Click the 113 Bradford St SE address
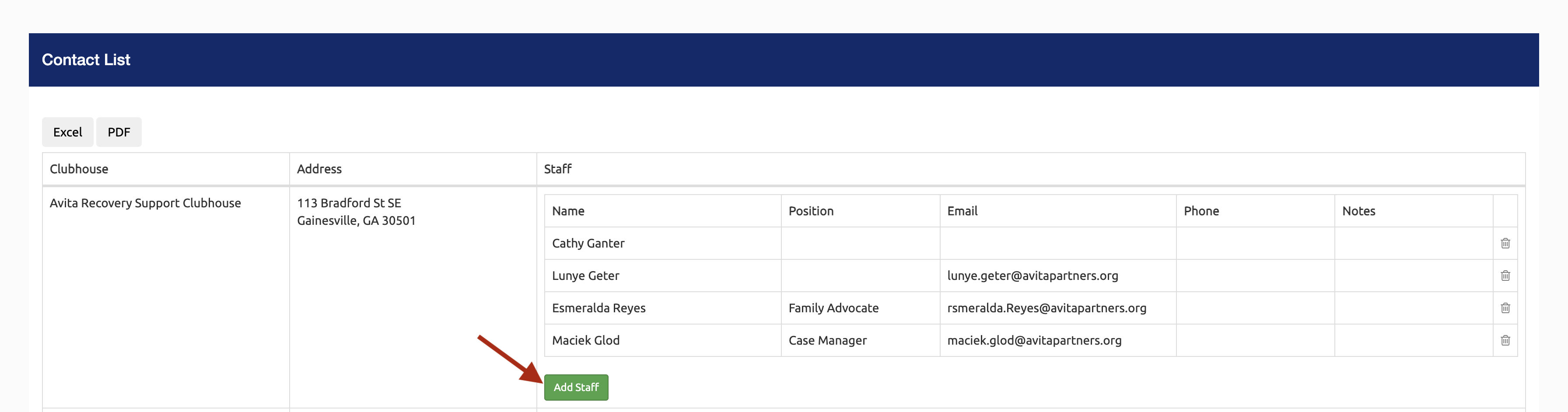The height and width of the screenshot is (412, 1568). point(349,203)
